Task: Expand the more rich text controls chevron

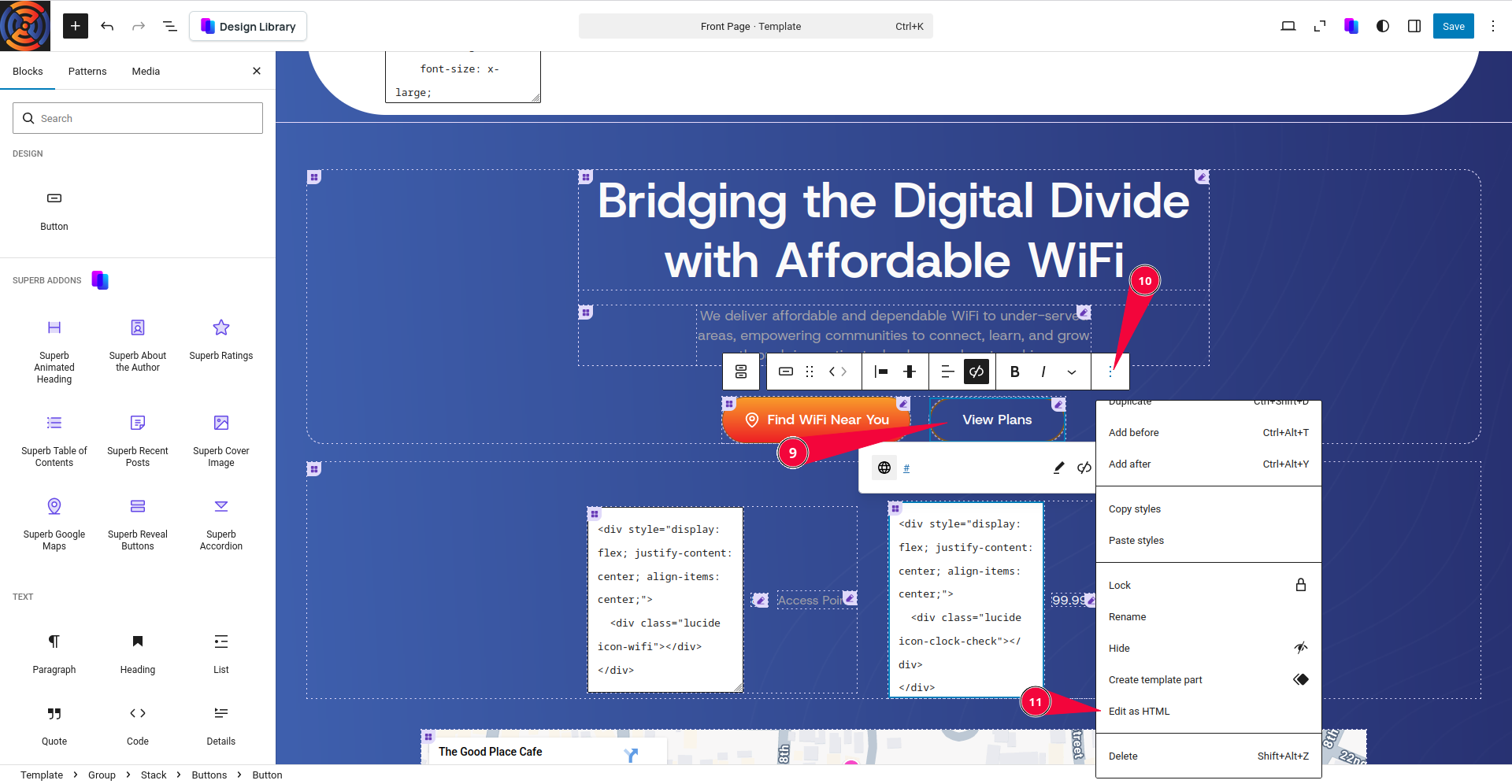Action: (1071, 372)
